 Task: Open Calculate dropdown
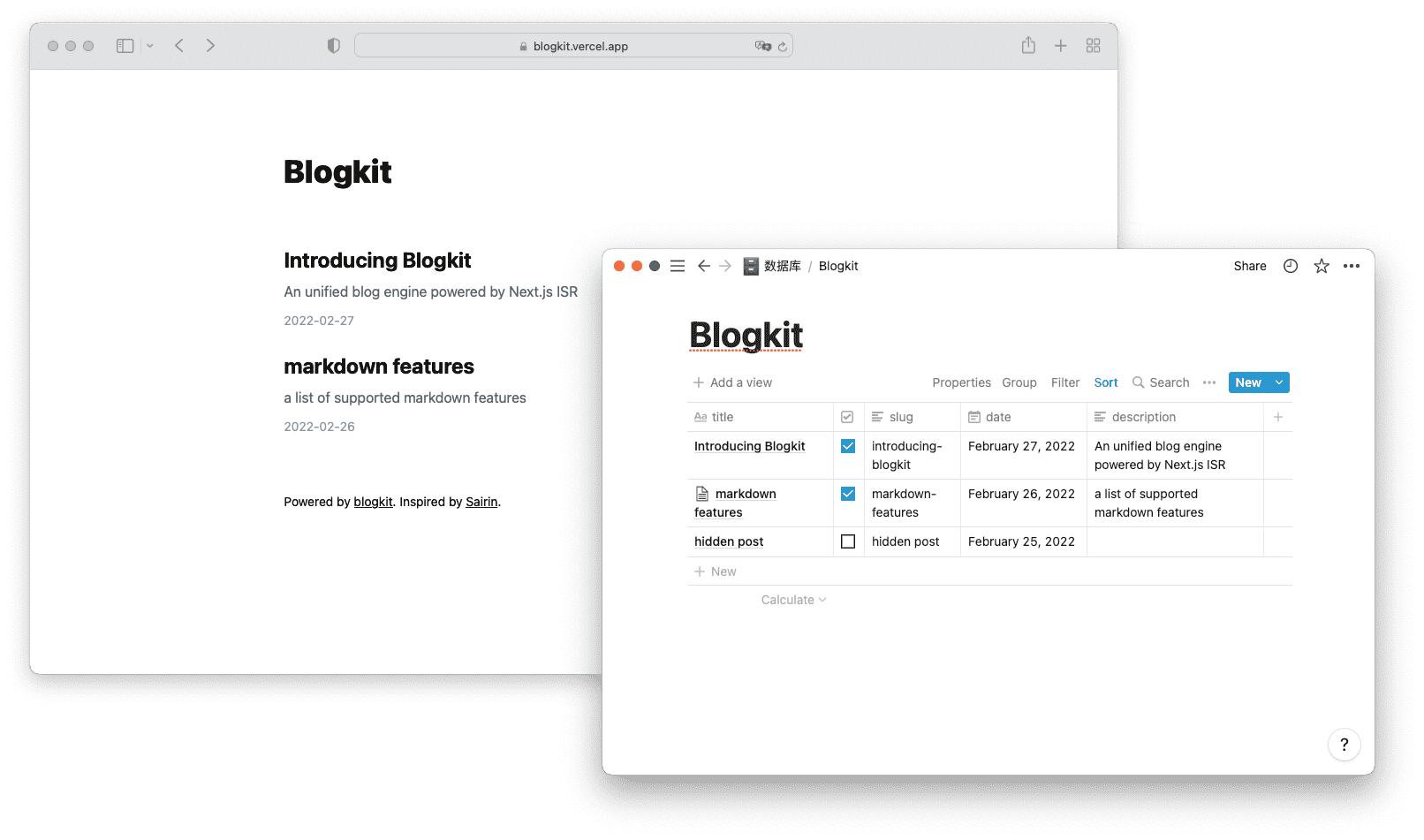pyautogui.click(x=793, y=600)
